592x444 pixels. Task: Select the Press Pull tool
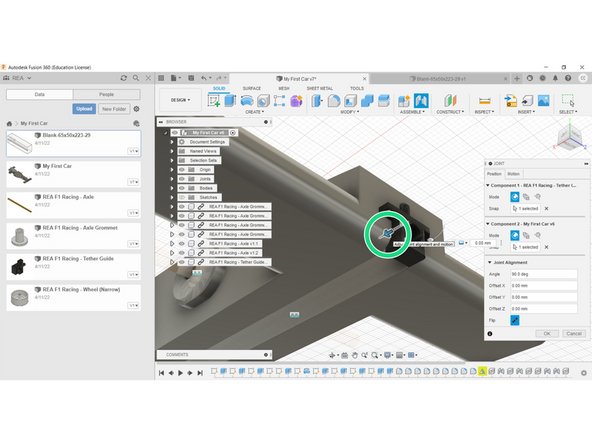coord(317,101)
